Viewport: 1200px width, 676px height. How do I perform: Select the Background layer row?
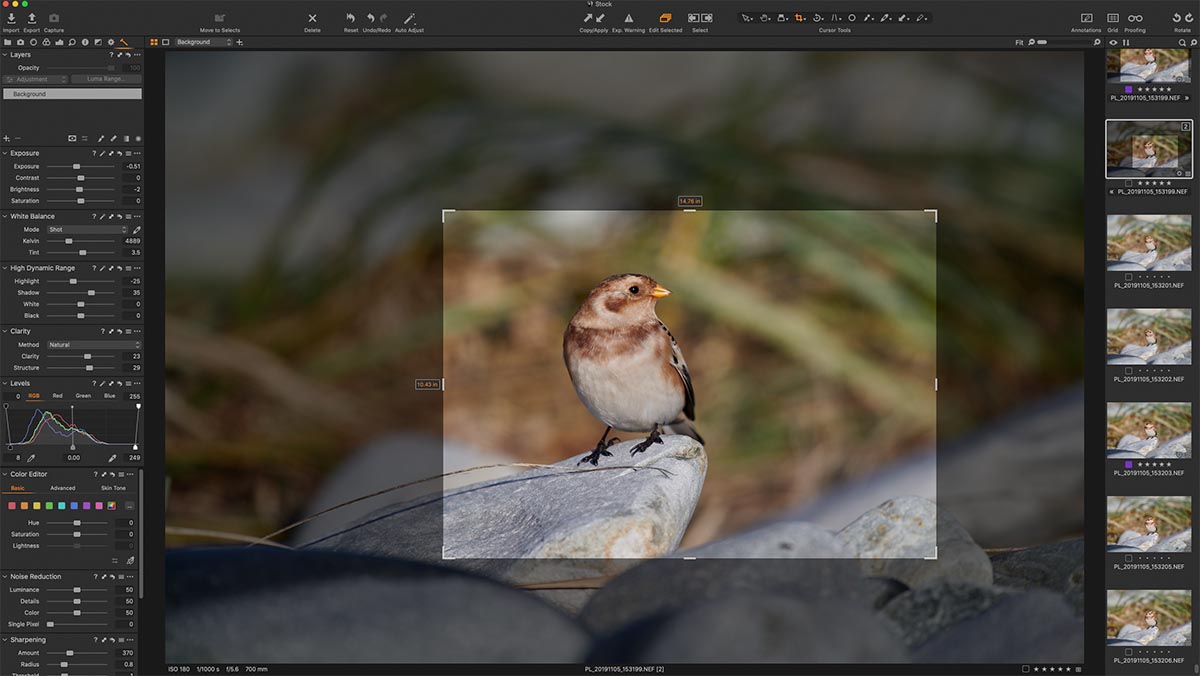click(x=72, y=94)
